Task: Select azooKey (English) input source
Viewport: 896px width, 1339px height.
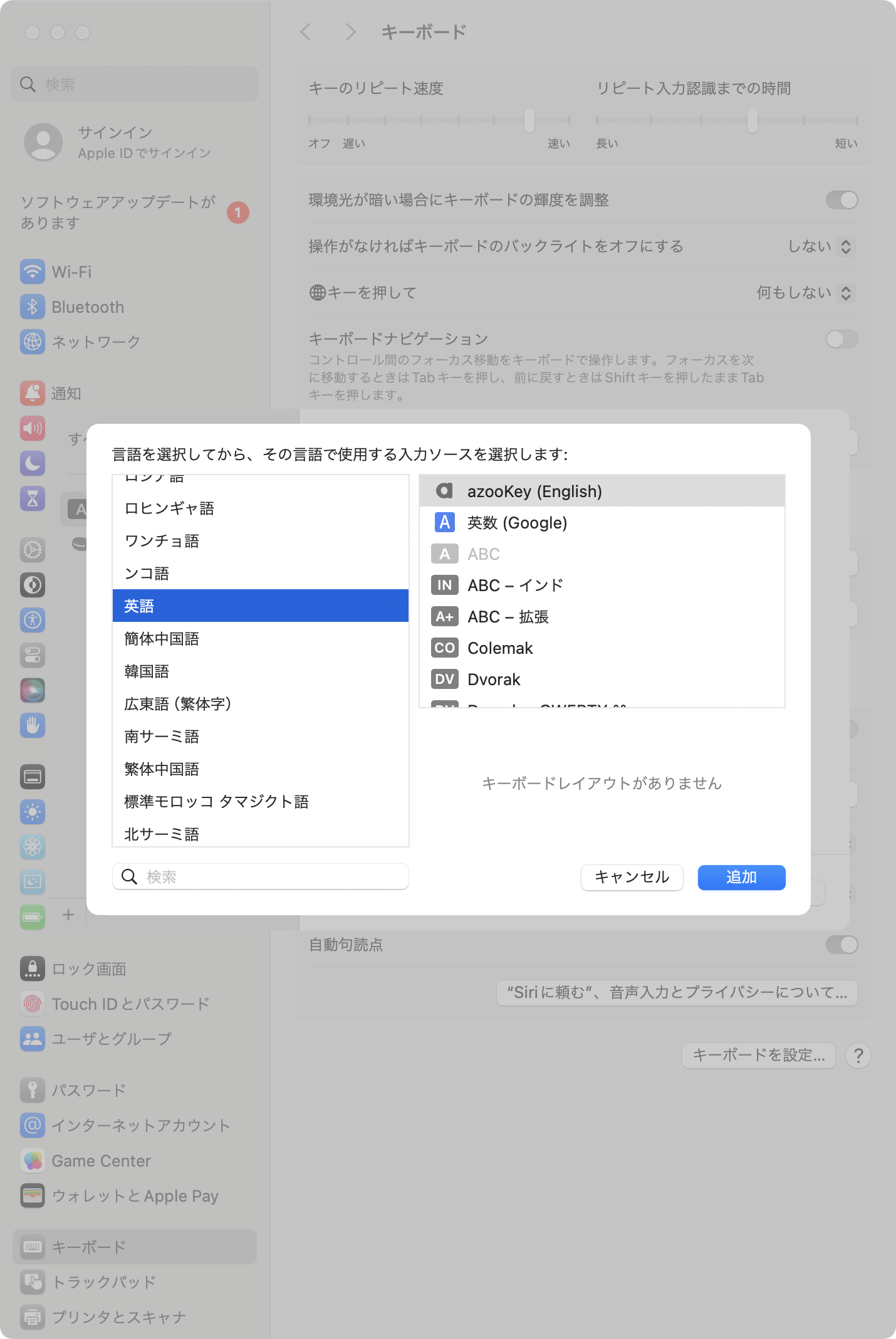Action: click(602, 491)
